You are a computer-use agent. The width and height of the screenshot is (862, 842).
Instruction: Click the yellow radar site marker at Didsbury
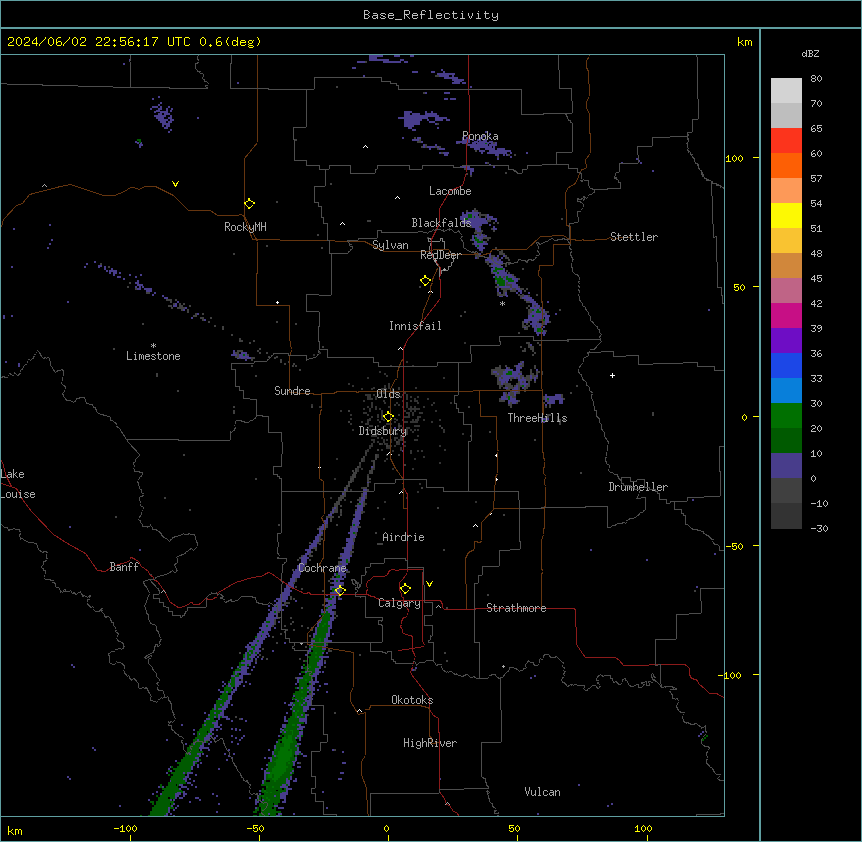point(388,417)
